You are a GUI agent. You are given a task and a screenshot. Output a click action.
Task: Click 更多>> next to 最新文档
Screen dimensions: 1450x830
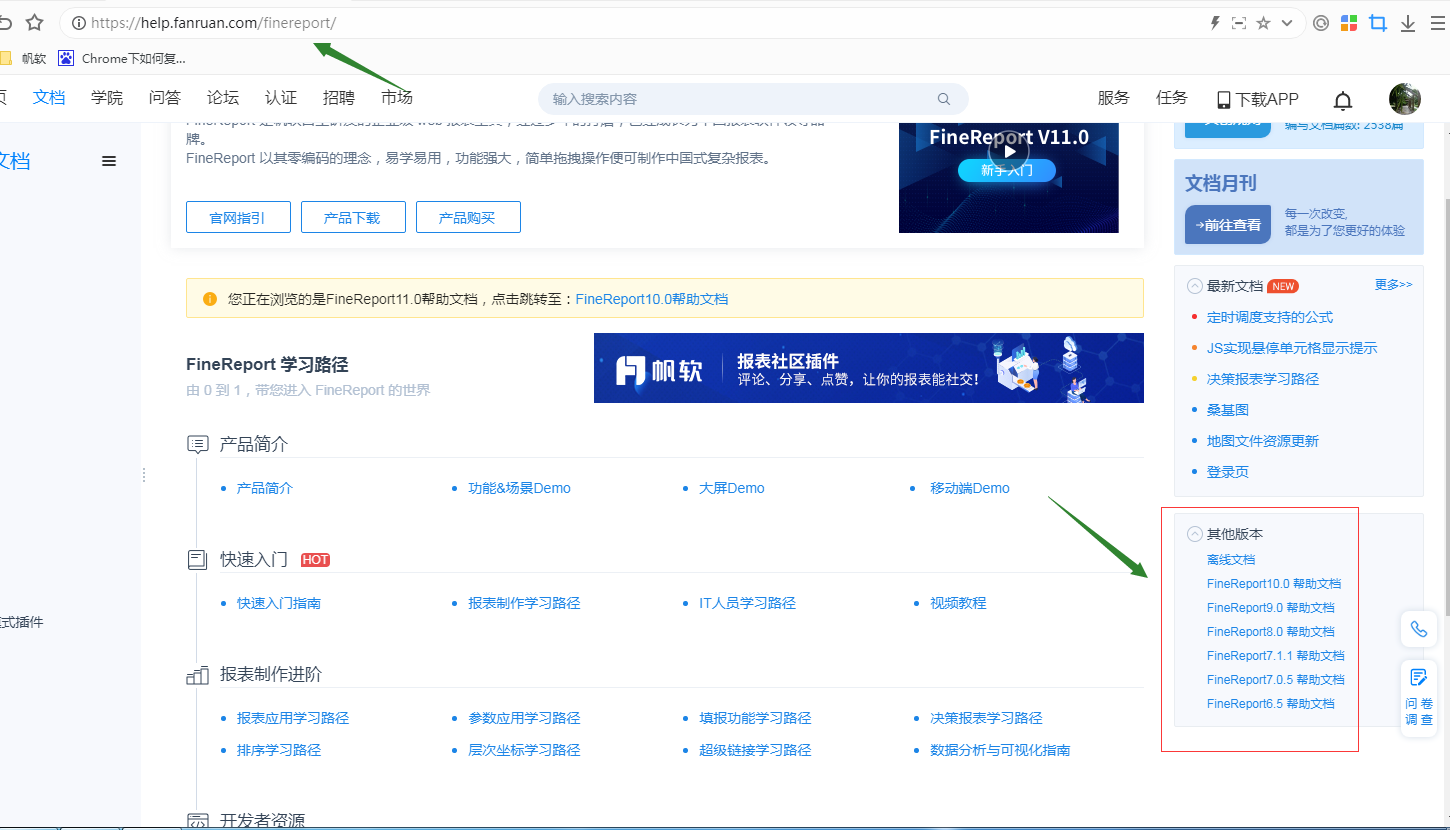1394,285
